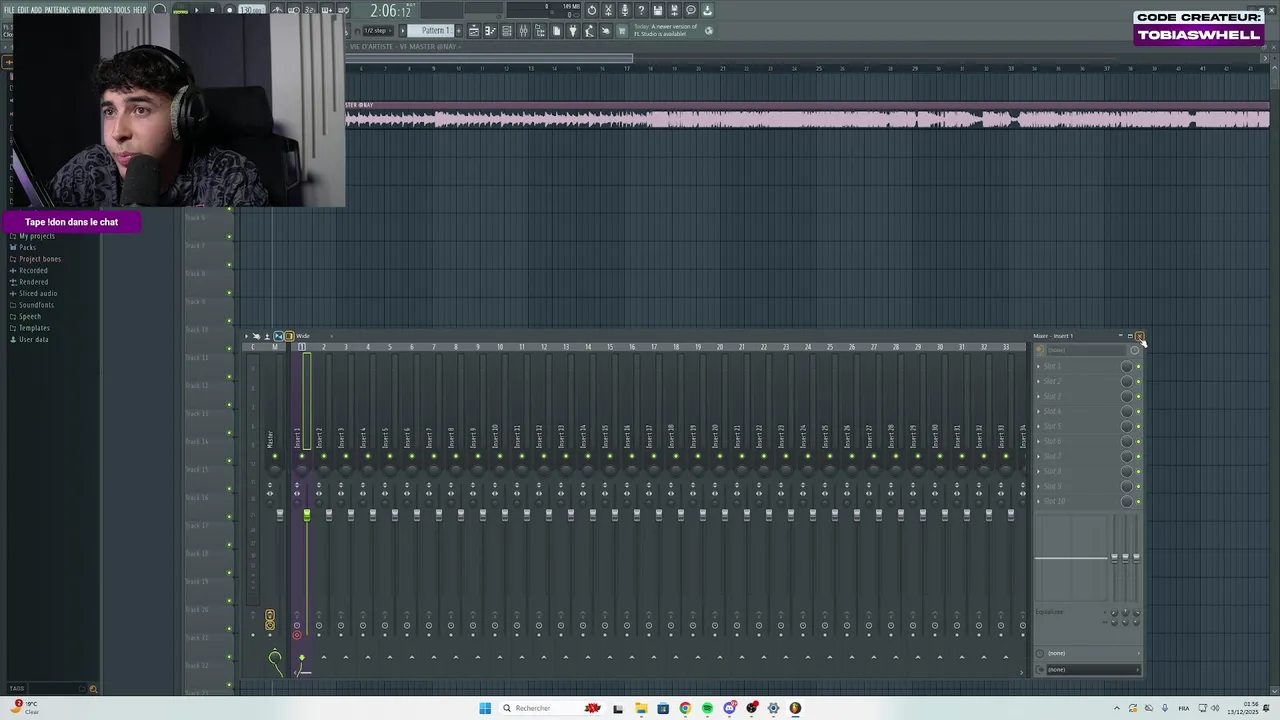Click the render export icon
Viewport: 1280px width, 720px height.
coord(674,10)
